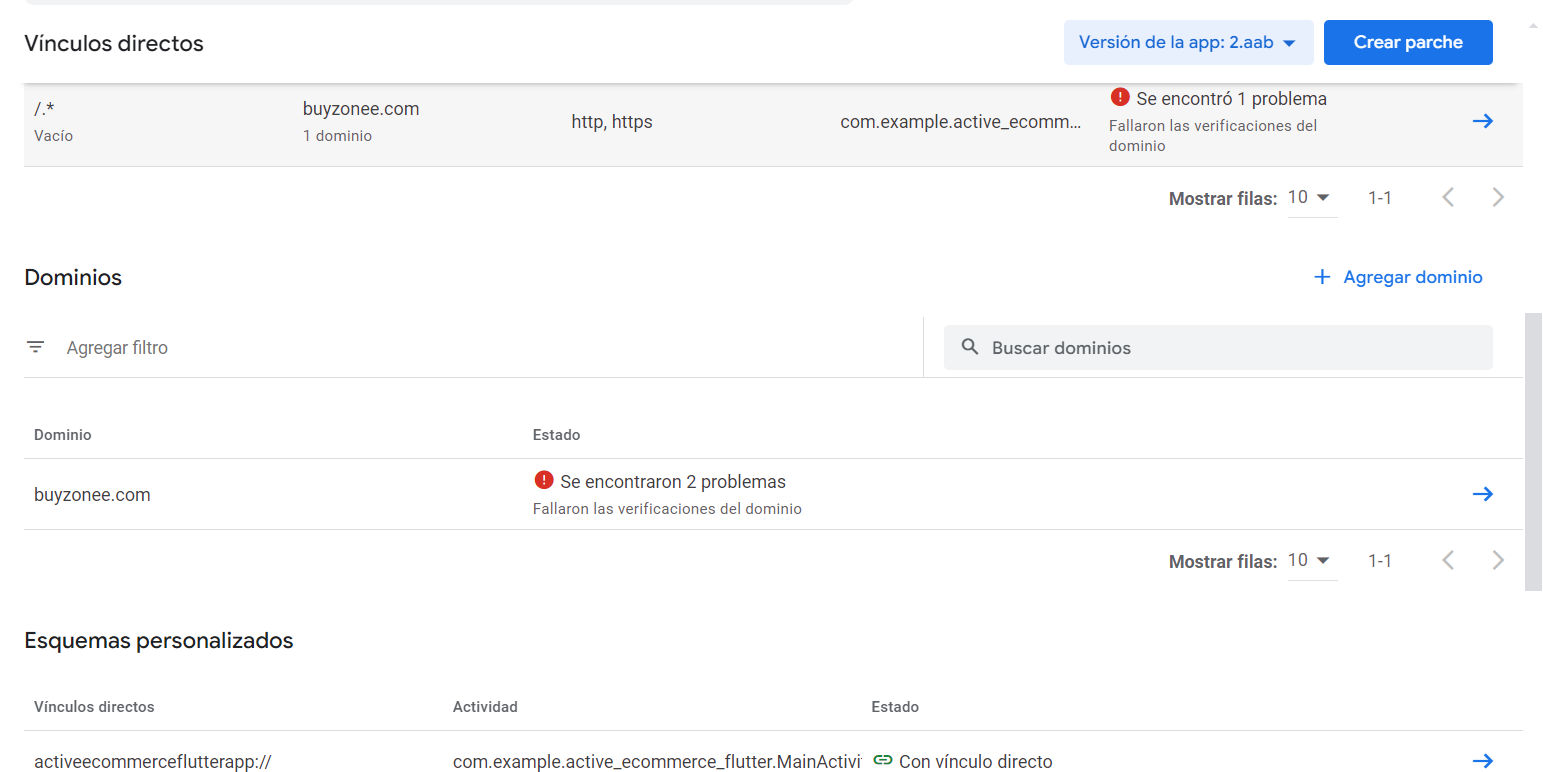Click the 'Esquemas personalizados' section heading

tap(159, 640)
